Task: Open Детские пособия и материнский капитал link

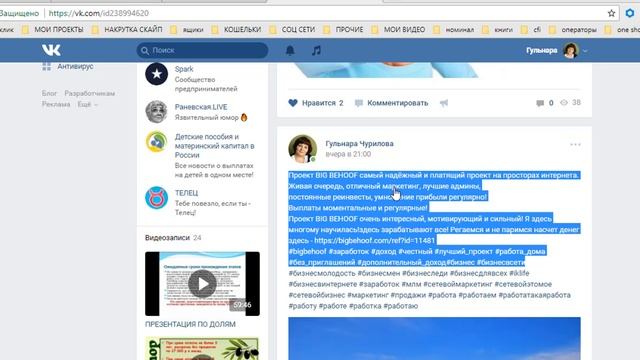Action: pos(215,146)
